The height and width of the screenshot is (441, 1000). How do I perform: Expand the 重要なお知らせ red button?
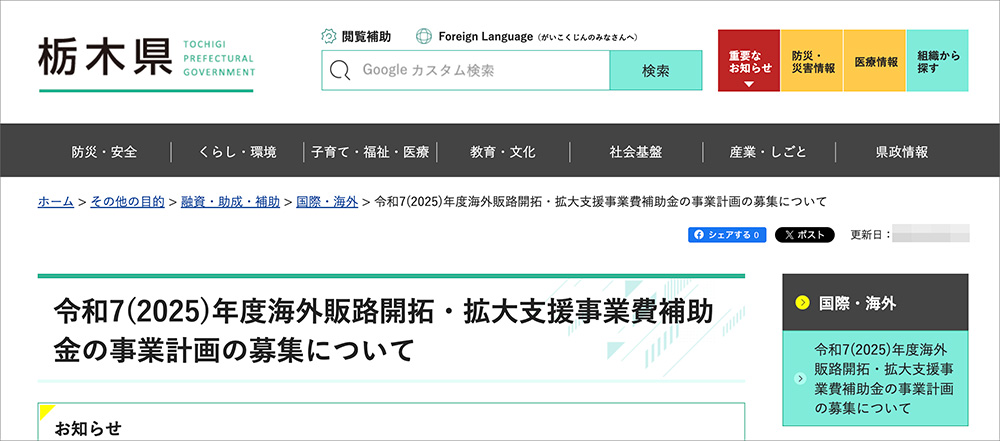749,61
